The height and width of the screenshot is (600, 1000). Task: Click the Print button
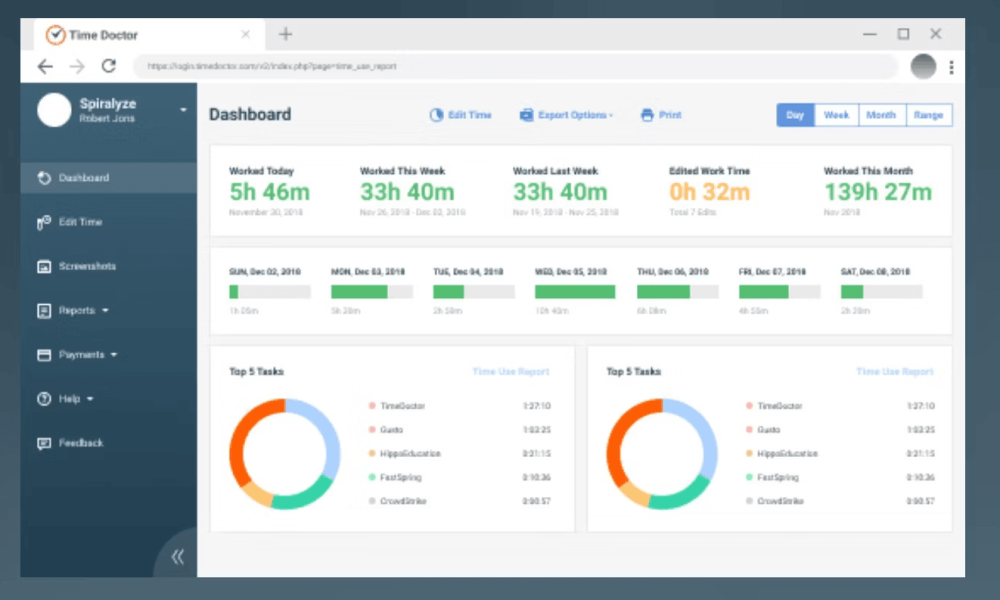(x=661, y=115)
